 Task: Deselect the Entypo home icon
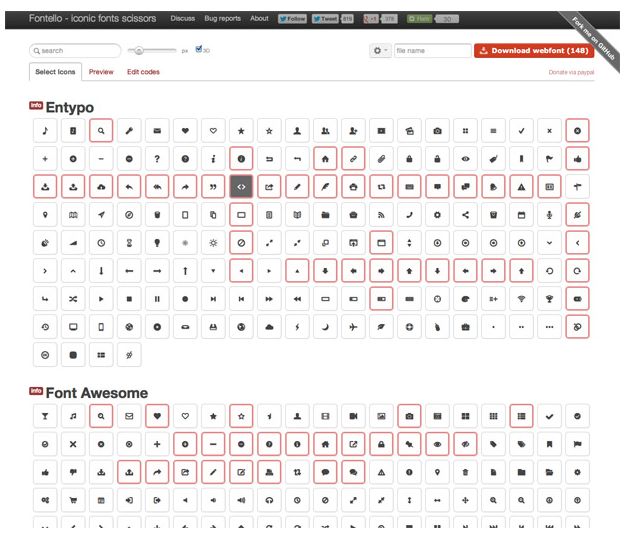[x=325, y=159]
